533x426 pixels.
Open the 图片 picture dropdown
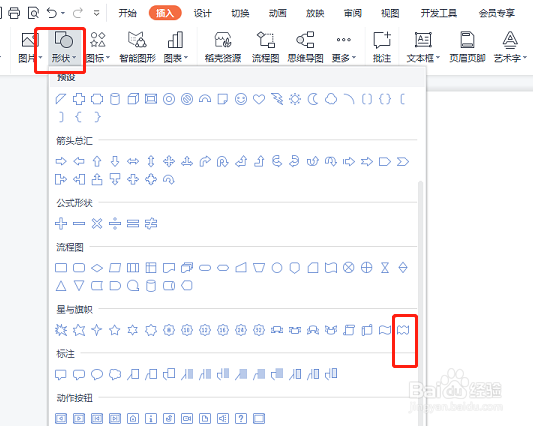coord(30,48)
